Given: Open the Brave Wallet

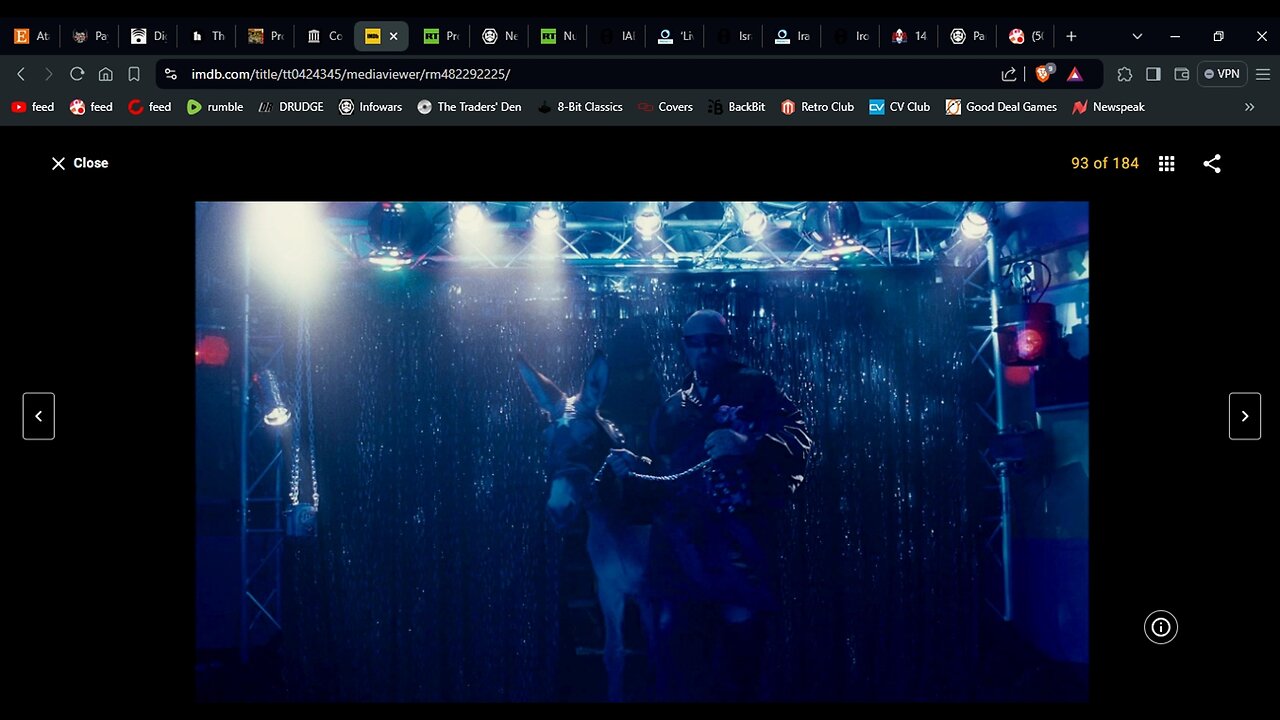Looking at the screenshot, I should tap(1181, 74).
